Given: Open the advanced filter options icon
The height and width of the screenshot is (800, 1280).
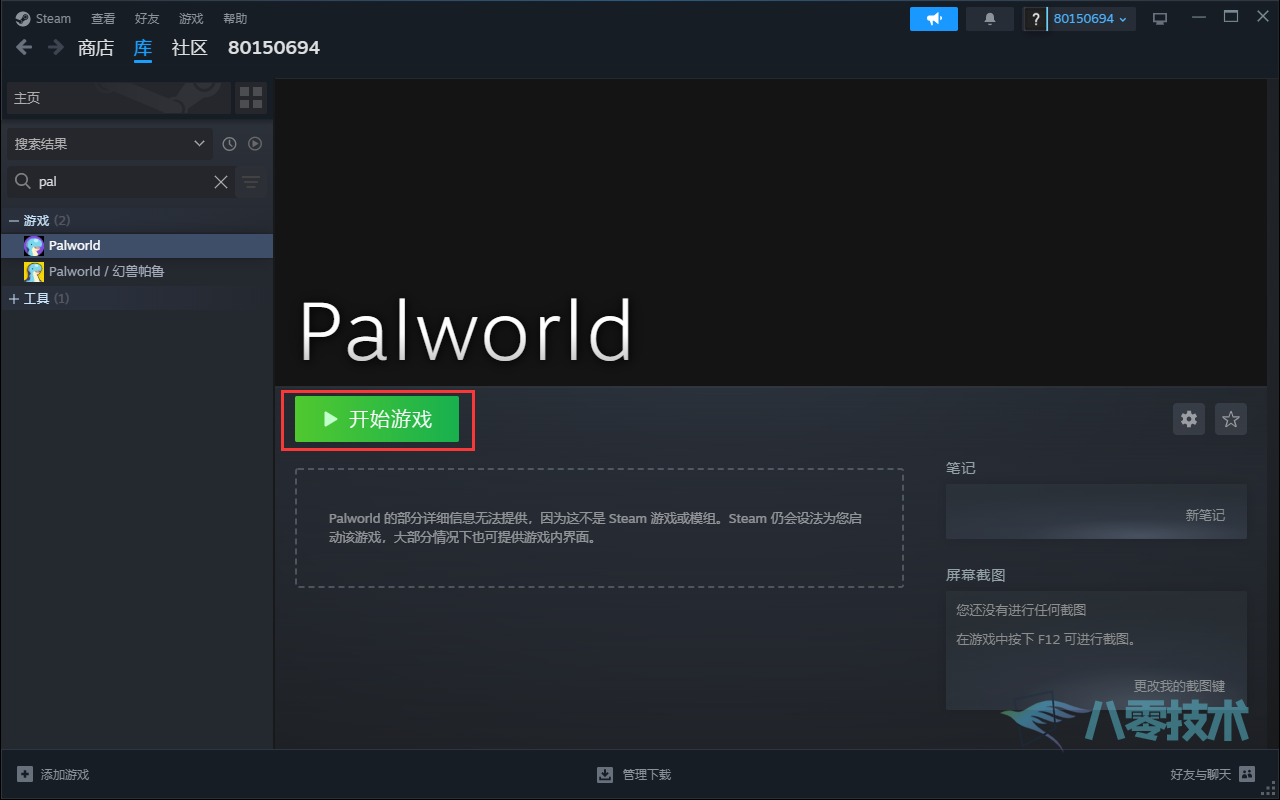Looking at the screenshot, I should (x=251, y=182).
